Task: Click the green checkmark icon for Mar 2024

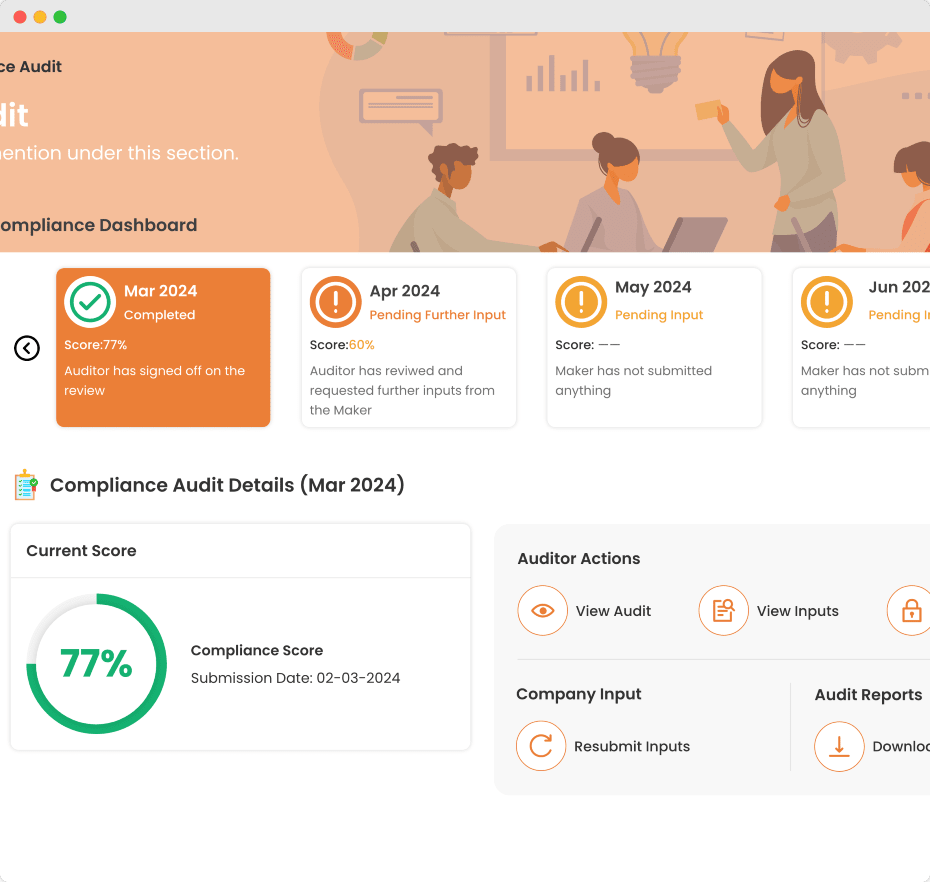Action: pos(90,302)
